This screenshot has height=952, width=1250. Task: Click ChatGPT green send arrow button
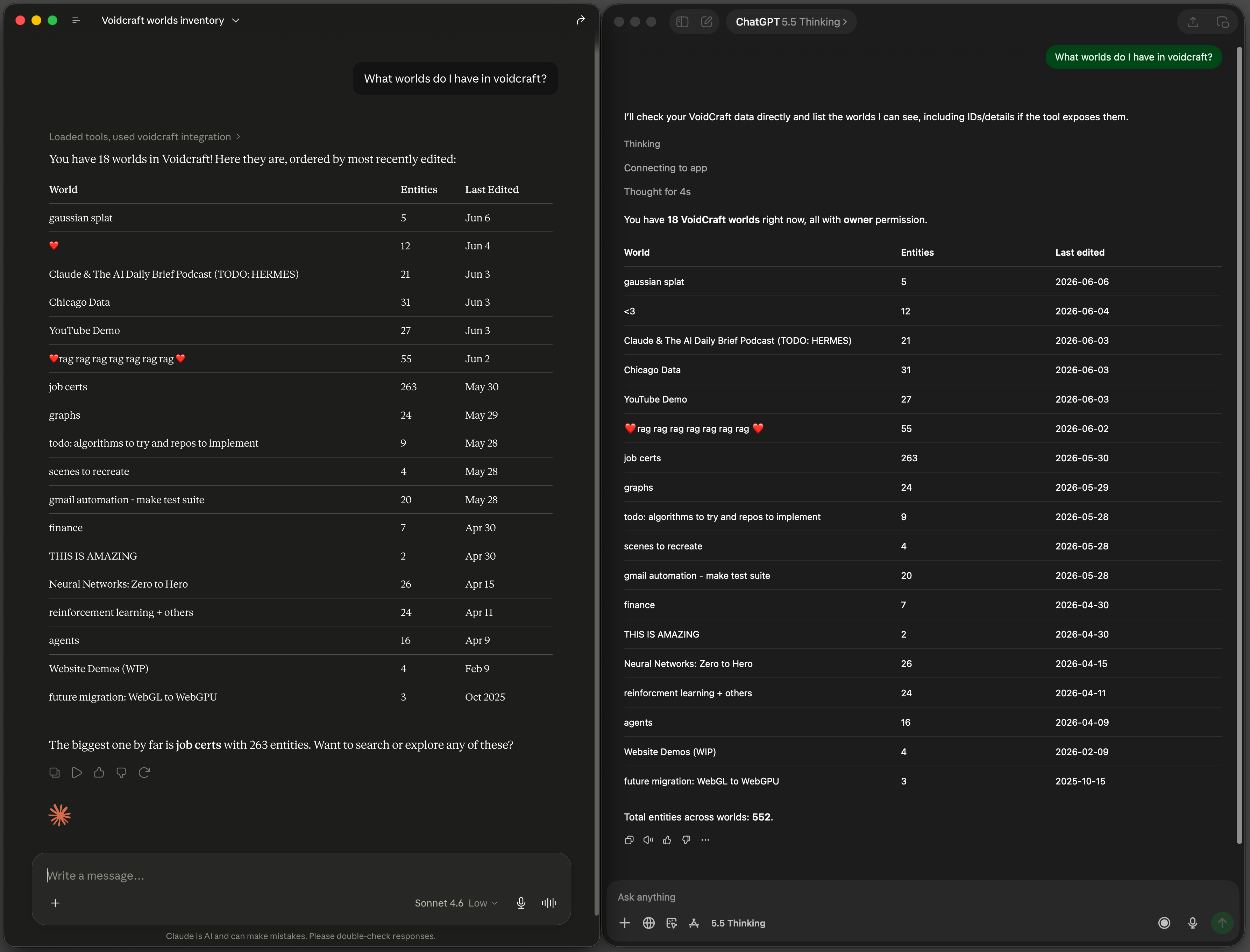[1222, 923]
